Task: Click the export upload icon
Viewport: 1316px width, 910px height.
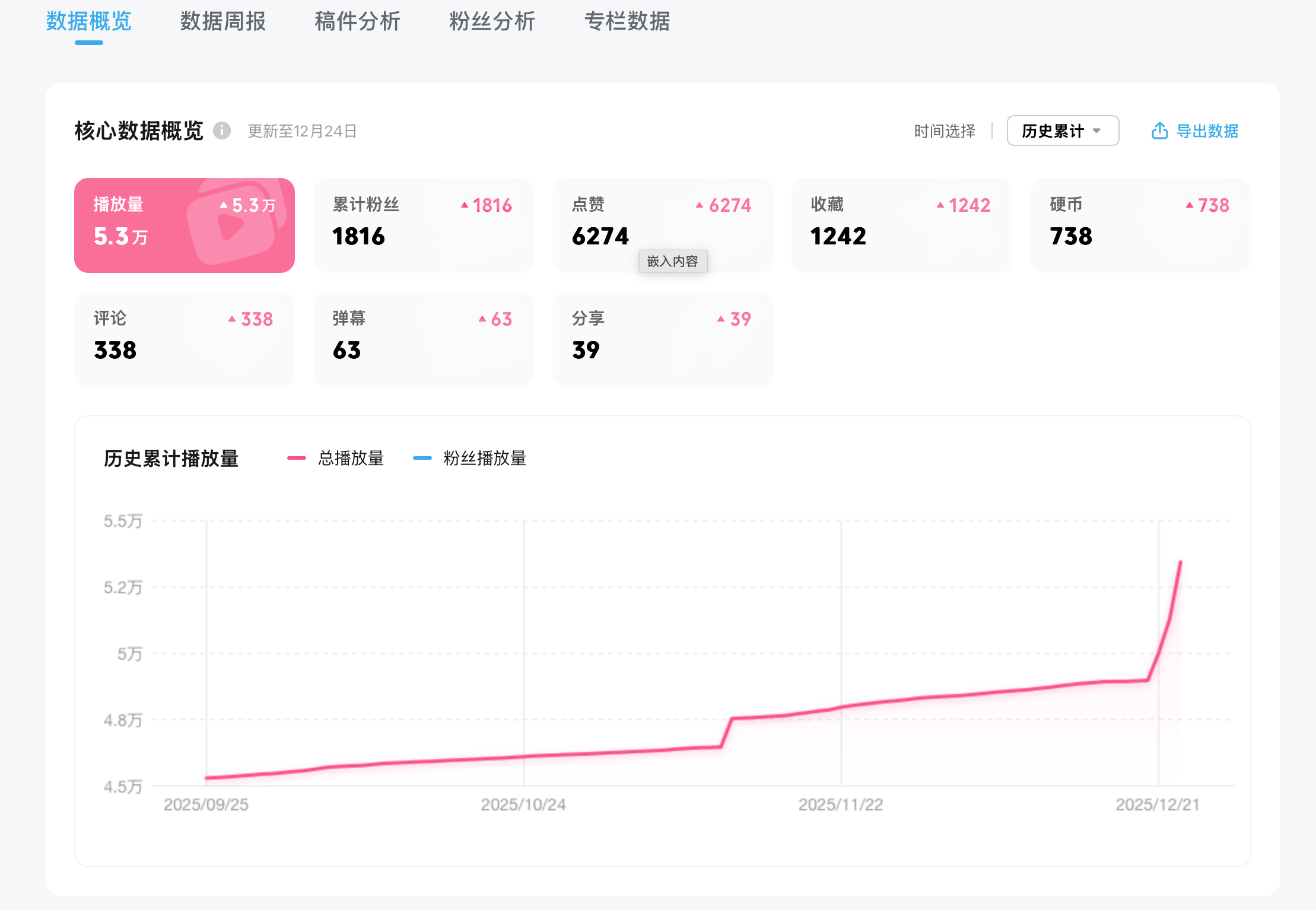Action: pyautogui.click(x=1159, y=131)
